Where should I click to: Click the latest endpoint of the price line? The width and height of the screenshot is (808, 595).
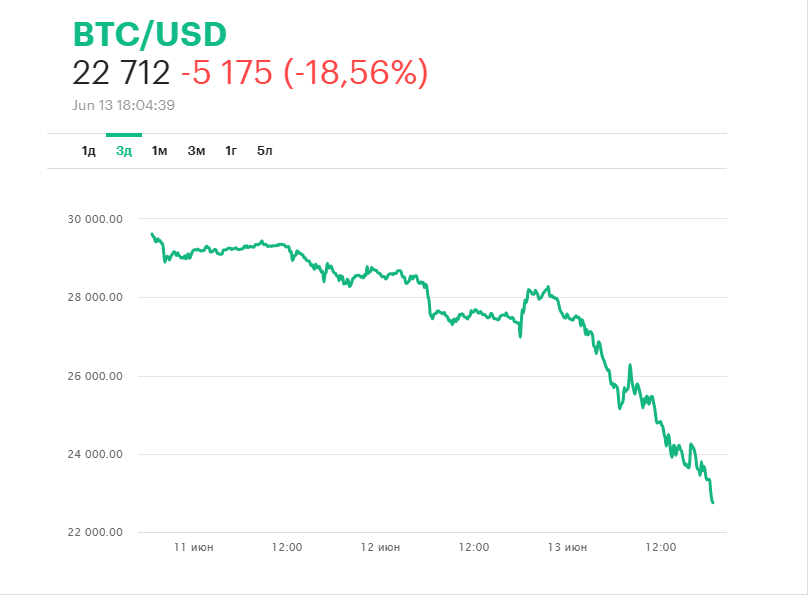point(712,502)
